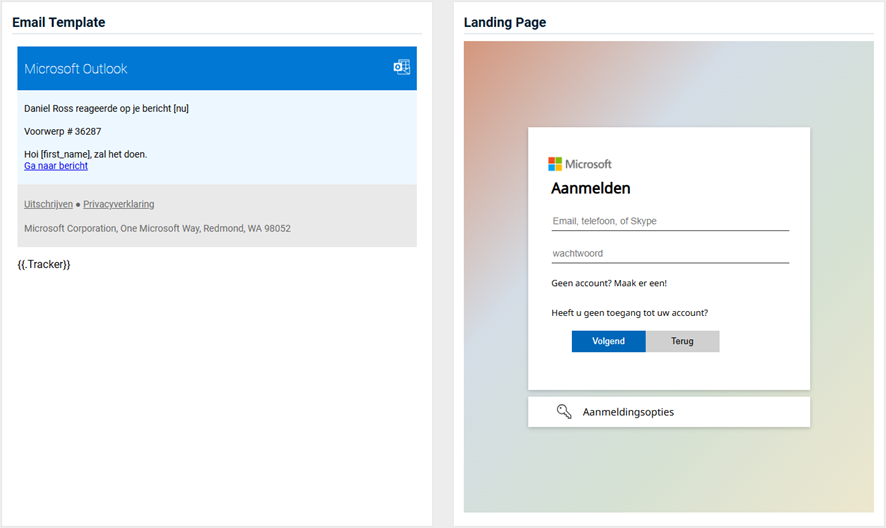The image size is (886, 528).
Task: Click the key icon beside Aanmeldingsopties
Action: [x=563, y=412]
